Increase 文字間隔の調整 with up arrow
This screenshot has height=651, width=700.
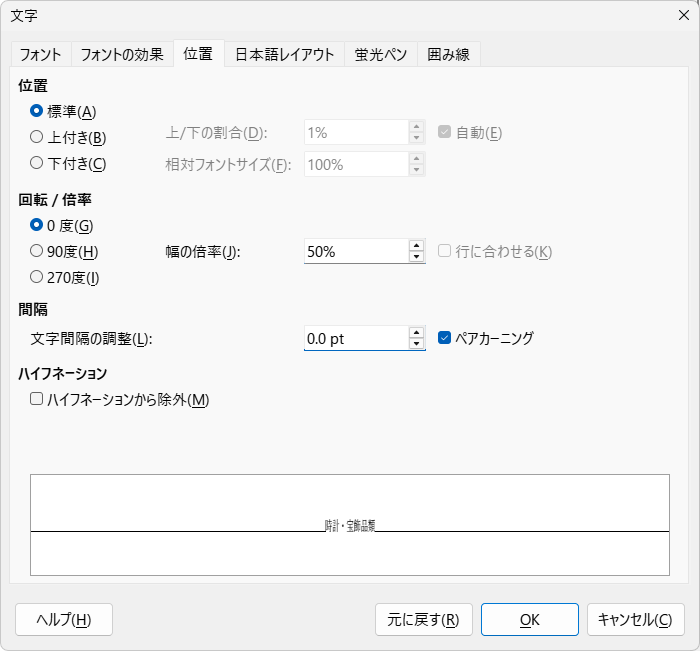pos(416,332)
